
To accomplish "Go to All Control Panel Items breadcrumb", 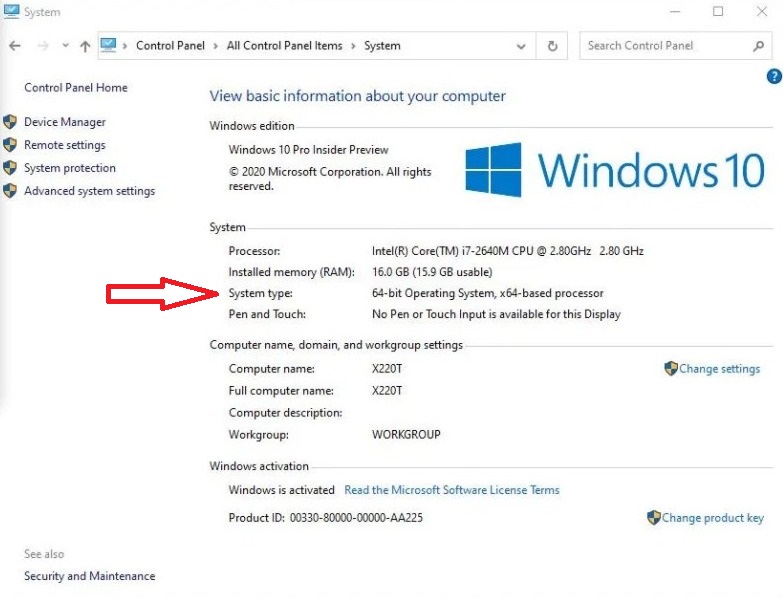I will click(x=284, y=46).
